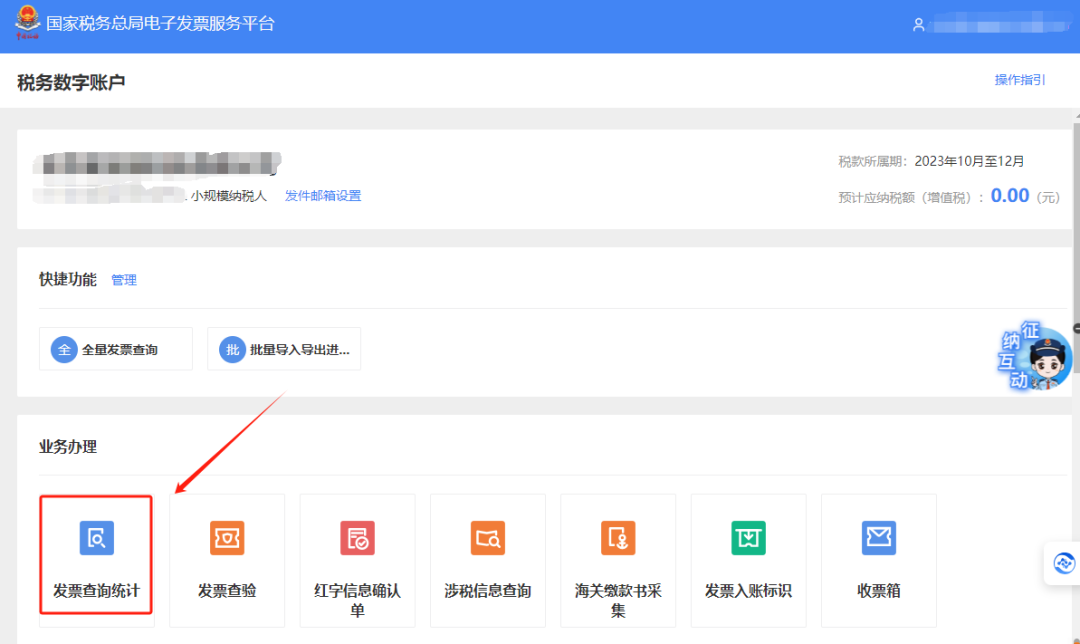Click the 发票查询统计 label text

[97, 591]
